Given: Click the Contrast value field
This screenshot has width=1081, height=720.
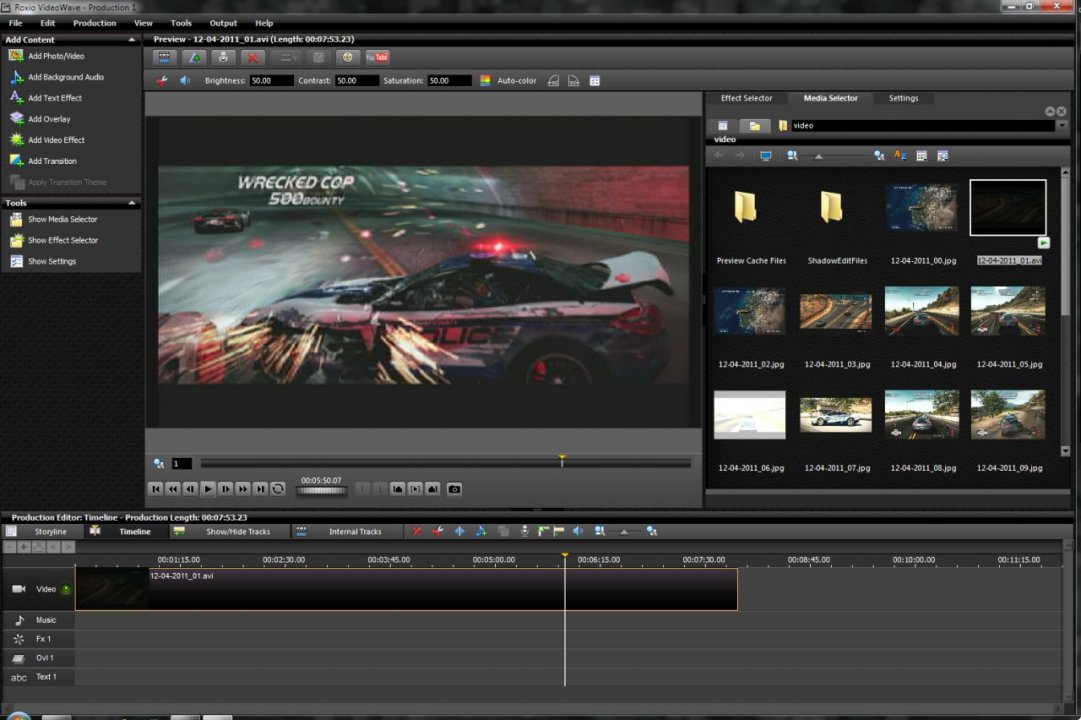Looking at the screenshot, I should 356,81.
